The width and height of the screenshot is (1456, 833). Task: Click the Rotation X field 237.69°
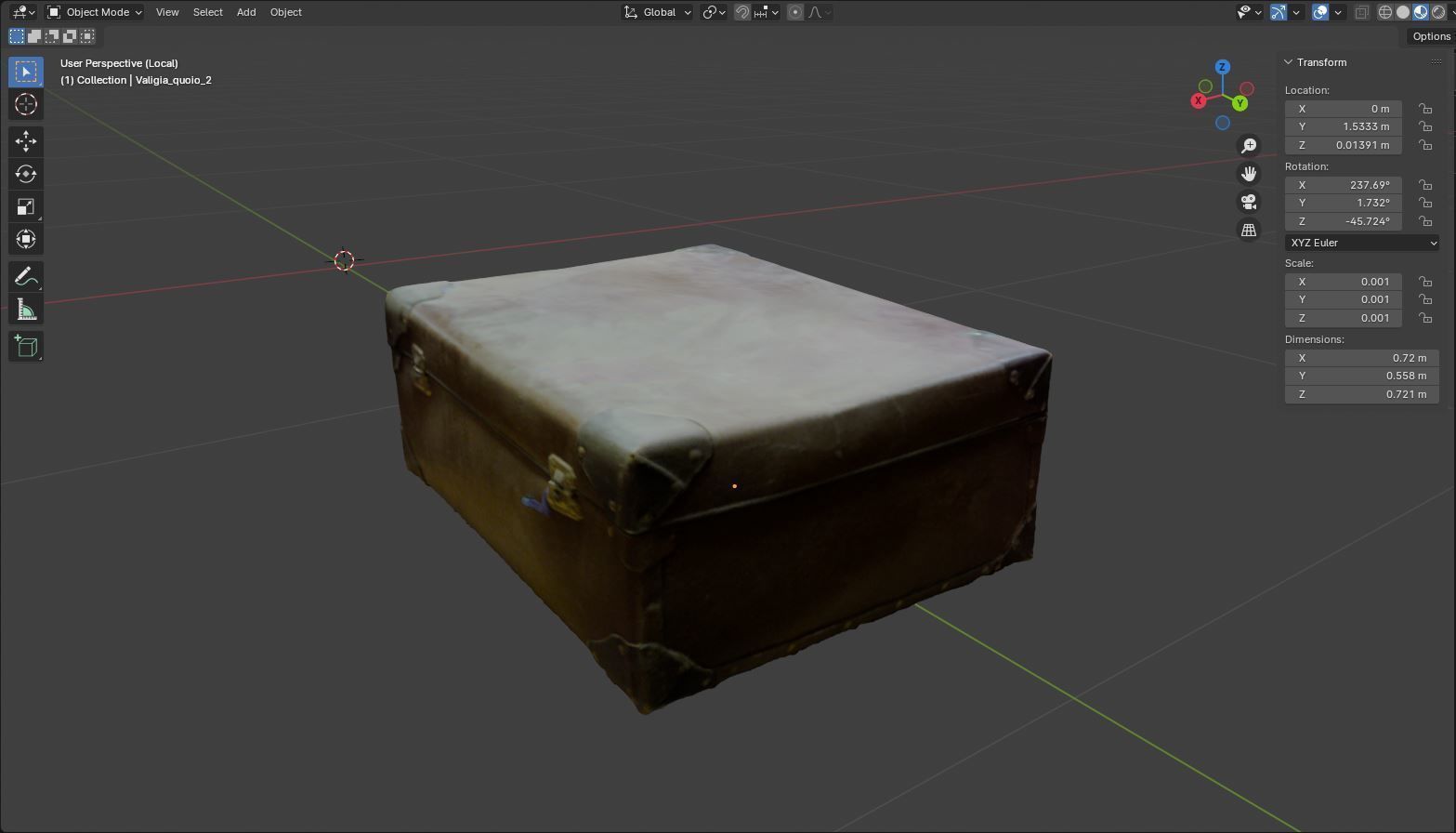coord(1344,185)
